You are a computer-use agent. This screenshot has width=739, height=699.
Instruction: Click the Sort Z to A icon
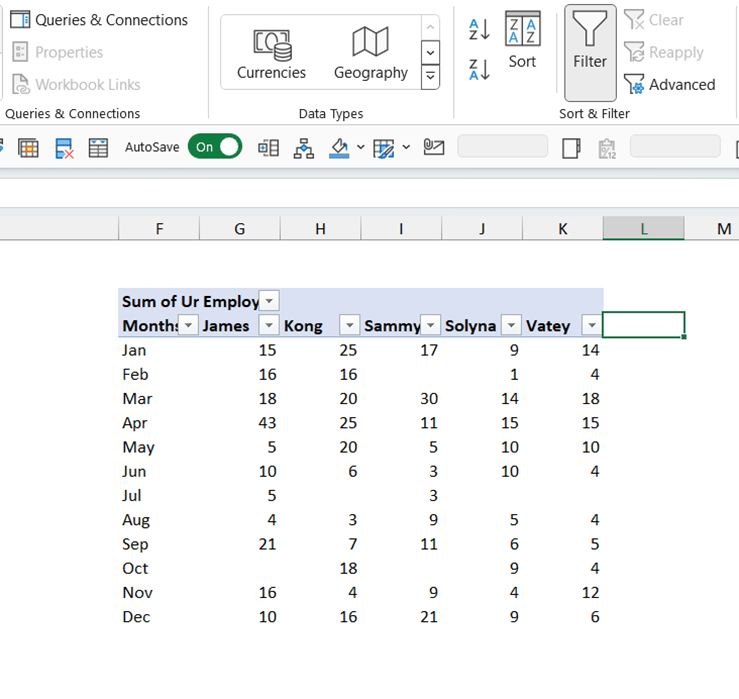coord(479,69)
